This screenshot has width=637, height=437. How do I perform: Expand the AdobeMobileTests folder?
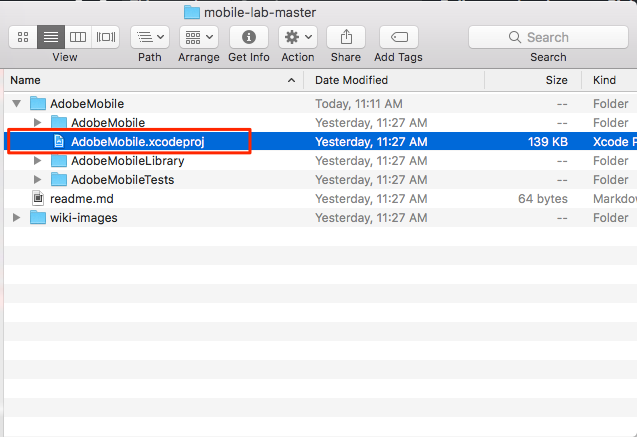pos(37,180)
